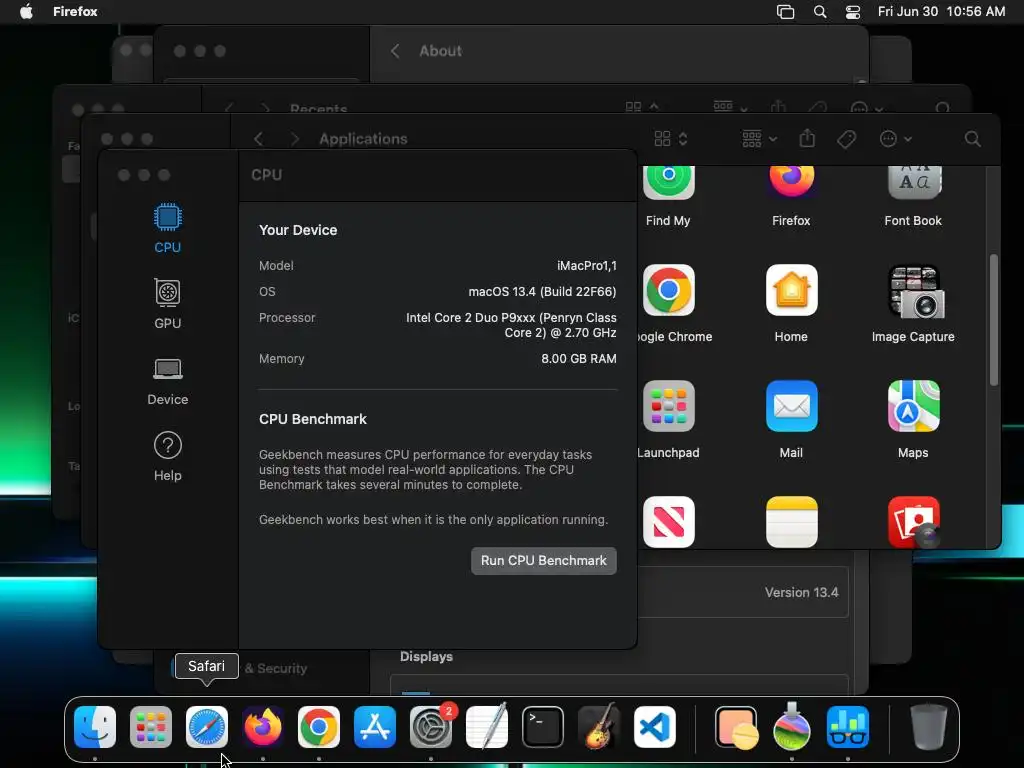Open the News app in Applications
This screenshot has width=1024, height=768.
[x=668, y=522]
